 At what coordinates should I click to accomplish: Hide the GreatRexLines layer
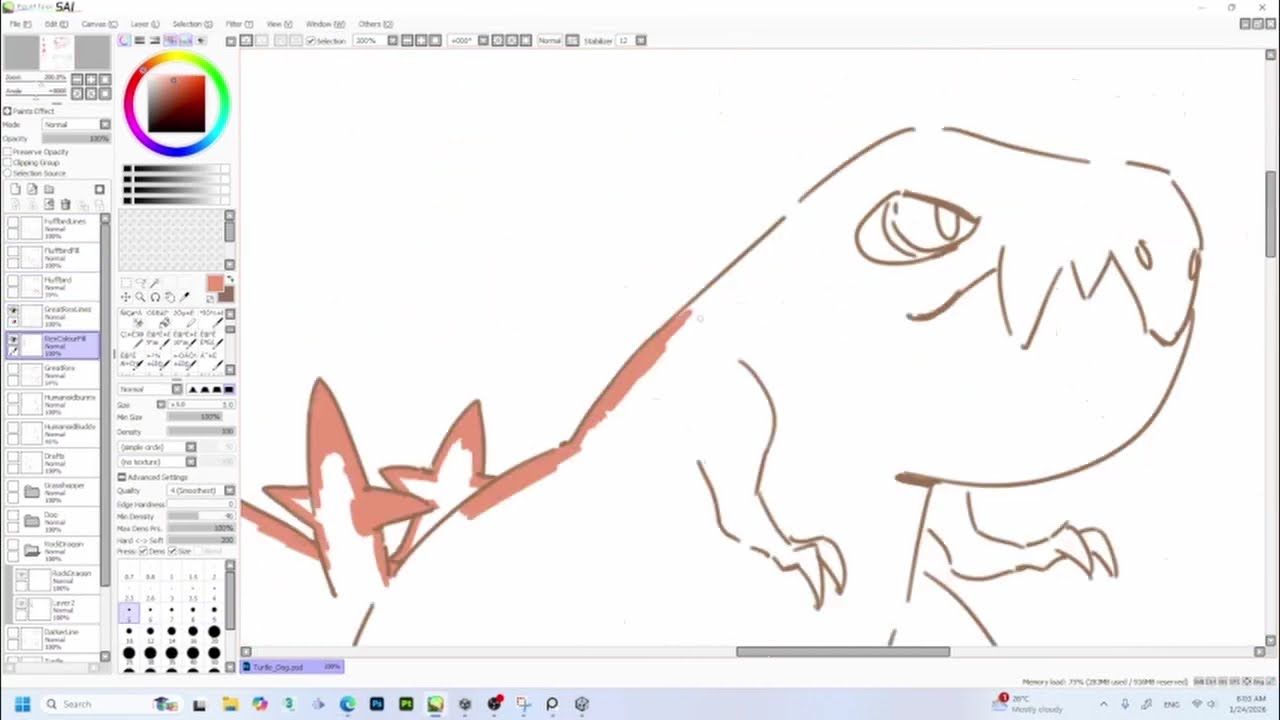coord(13,311)
